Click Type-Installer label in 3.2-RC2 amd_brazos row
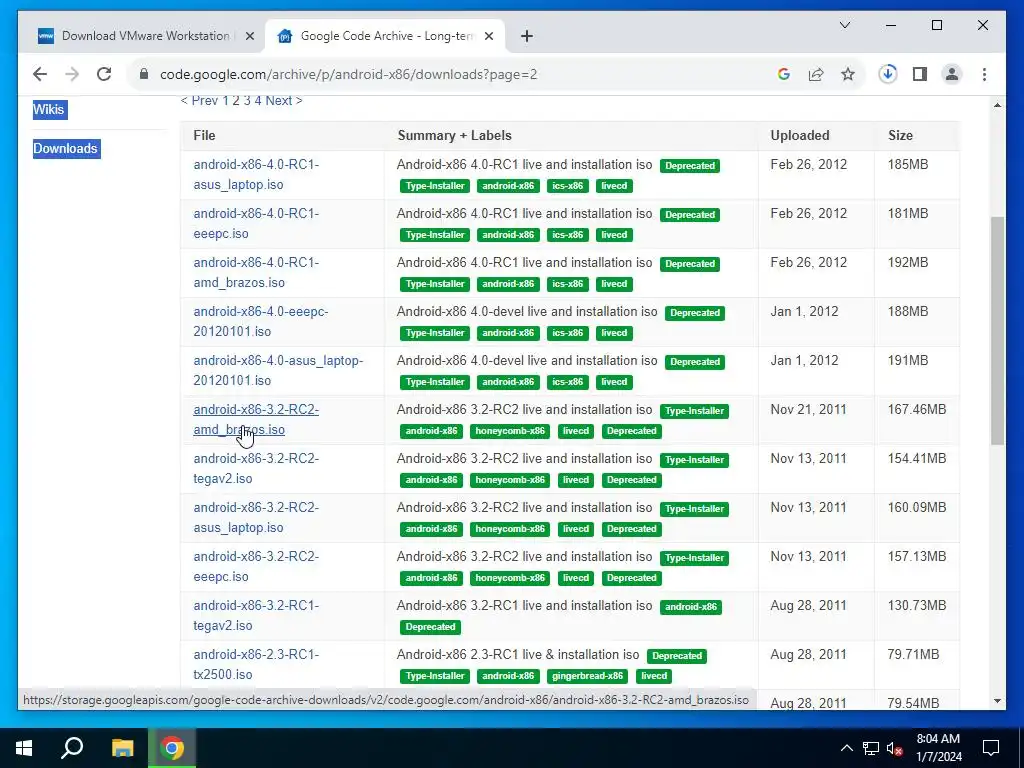Viewport: 1024px width, 768px height. [694, 411]
